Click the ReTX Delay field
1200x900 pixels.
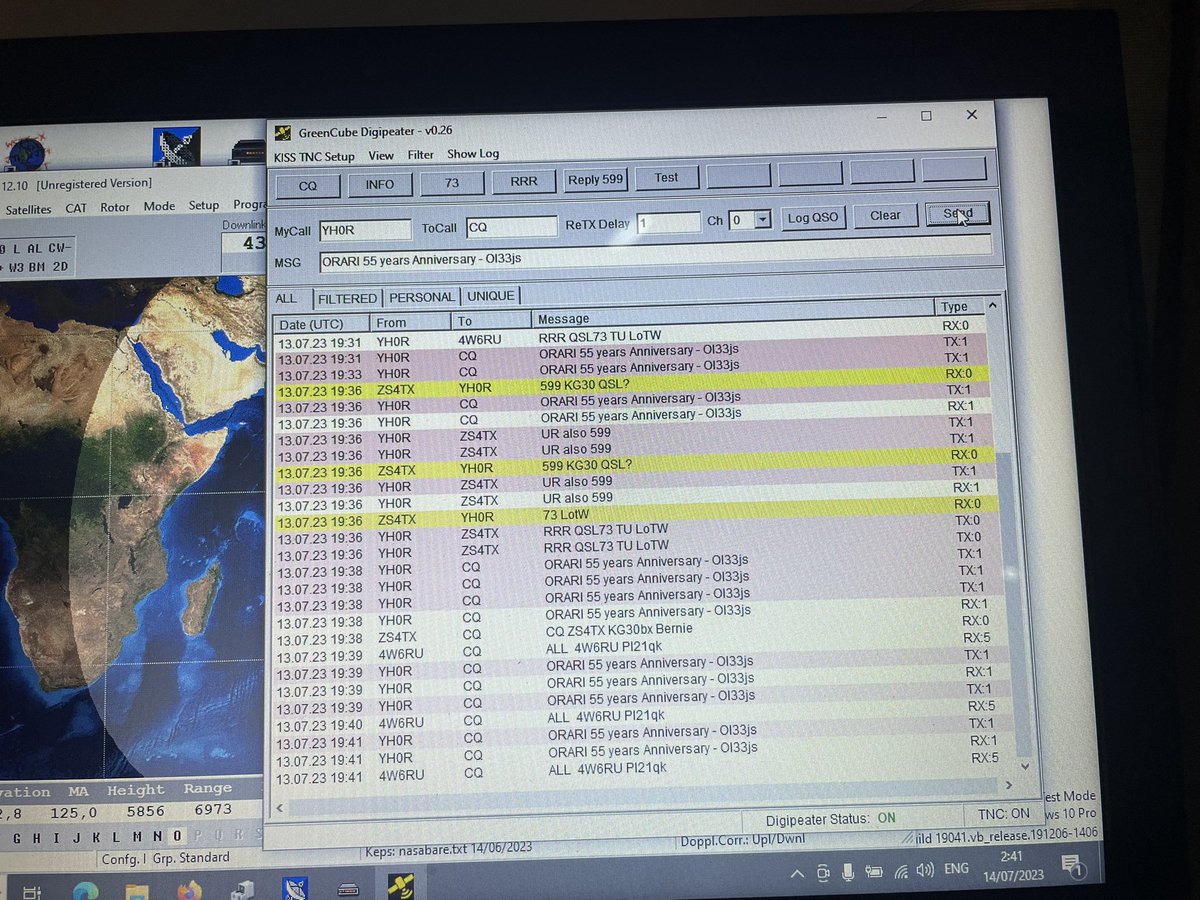pos(668,223)
